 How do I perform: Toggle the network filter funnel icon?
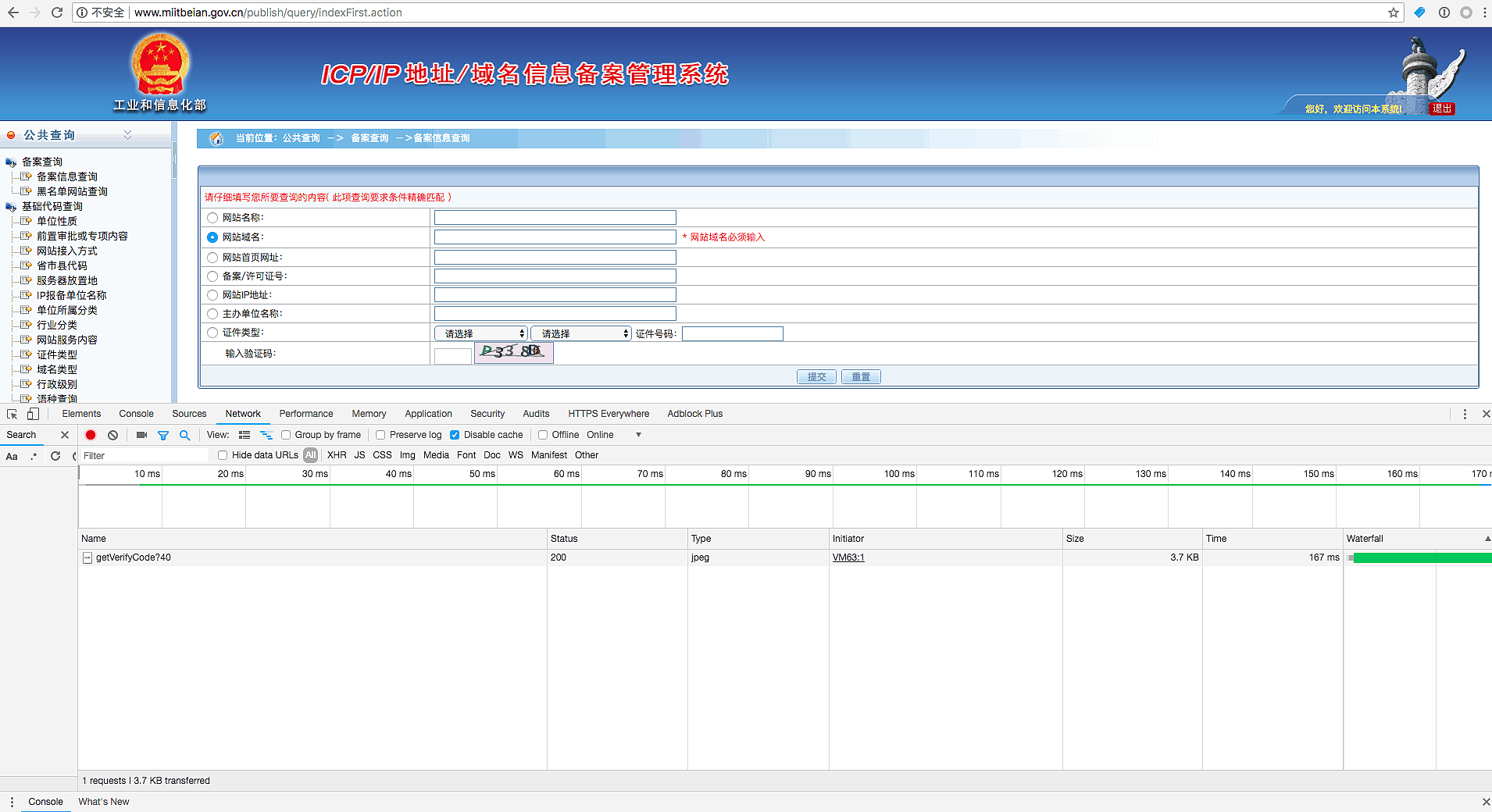point(163,435)
